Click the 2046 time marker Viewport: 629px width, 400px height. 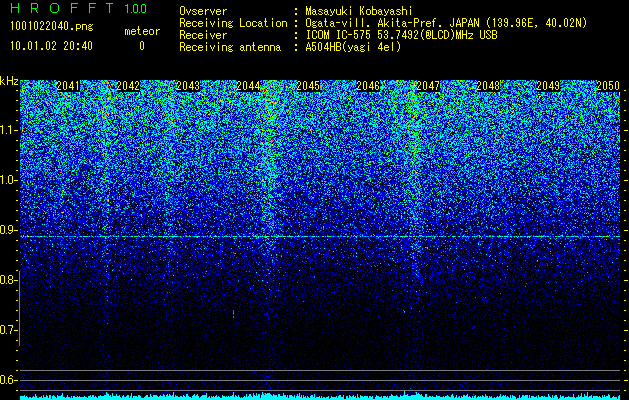coord(368,86)
